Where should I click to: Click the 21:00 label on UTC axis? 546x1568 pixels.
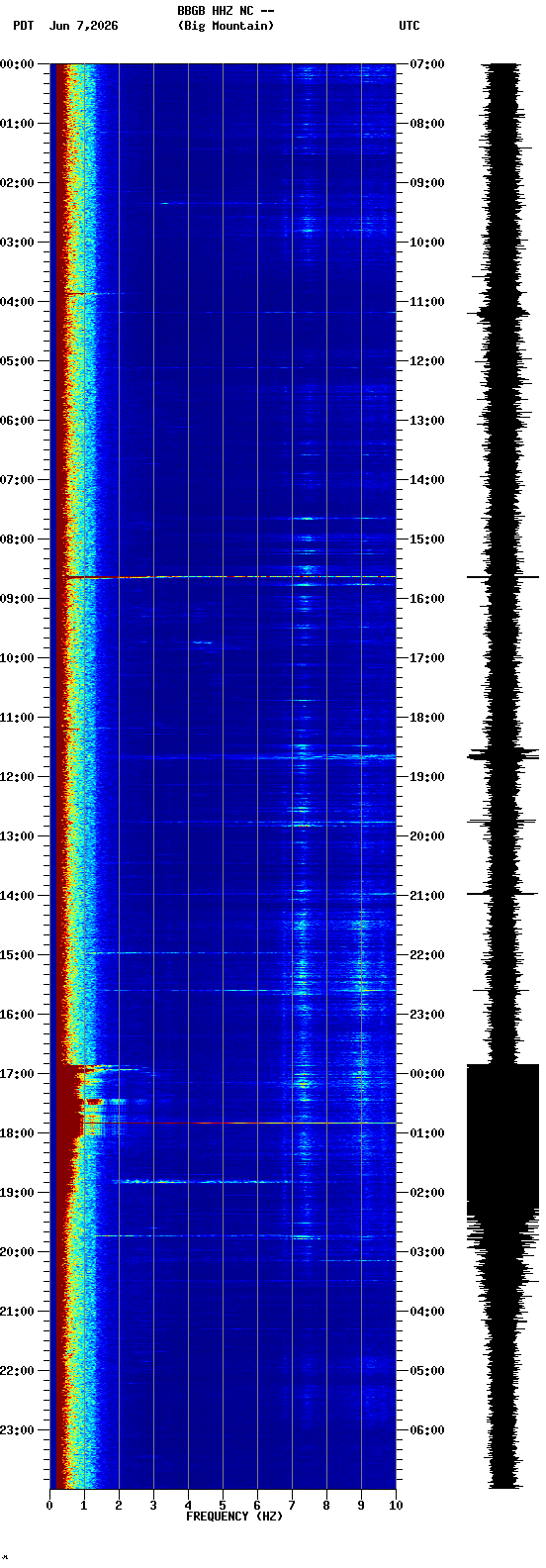[x=426, y=896]
